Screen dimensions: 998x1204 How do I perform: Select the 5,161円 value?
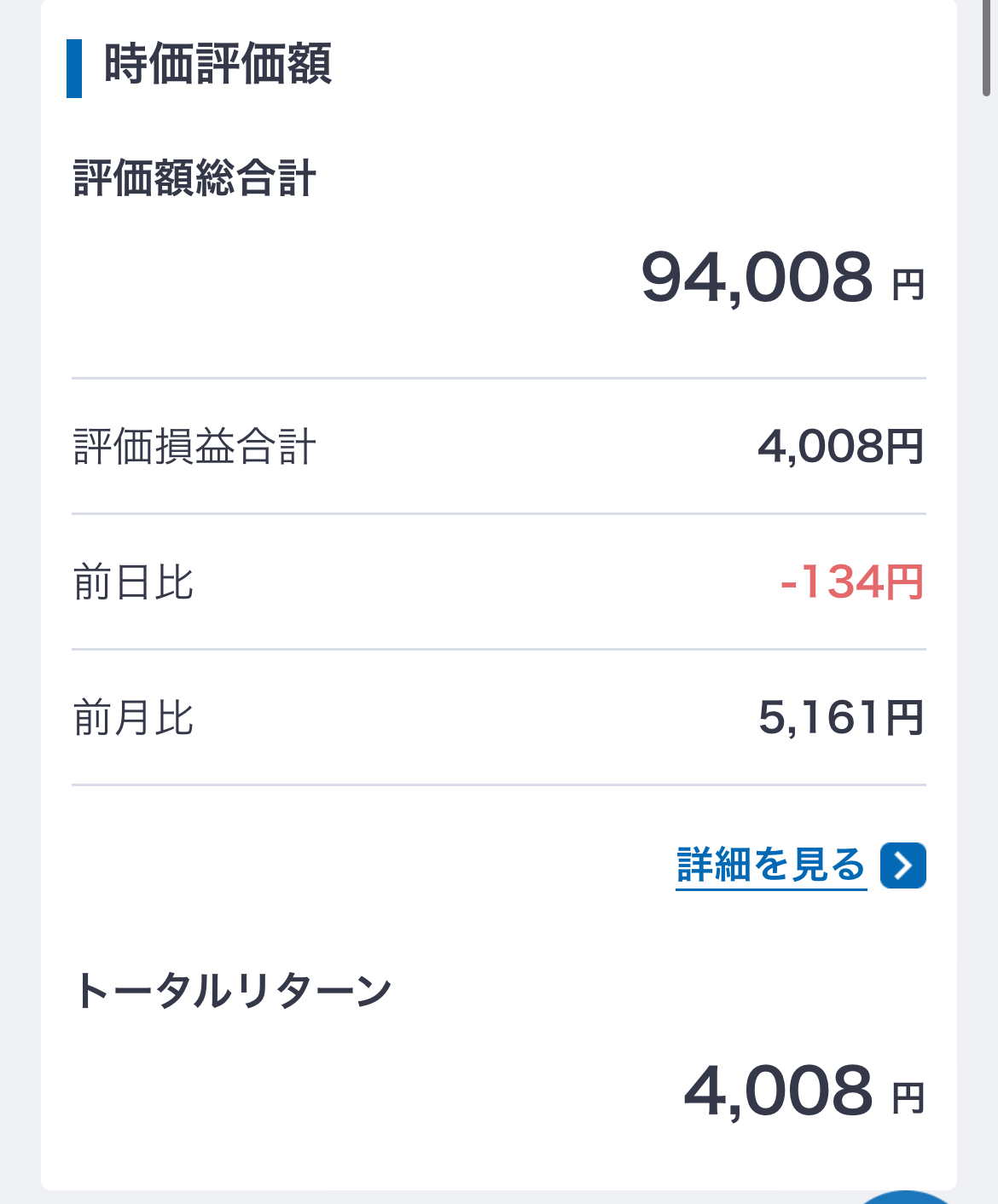pos(840,718)
